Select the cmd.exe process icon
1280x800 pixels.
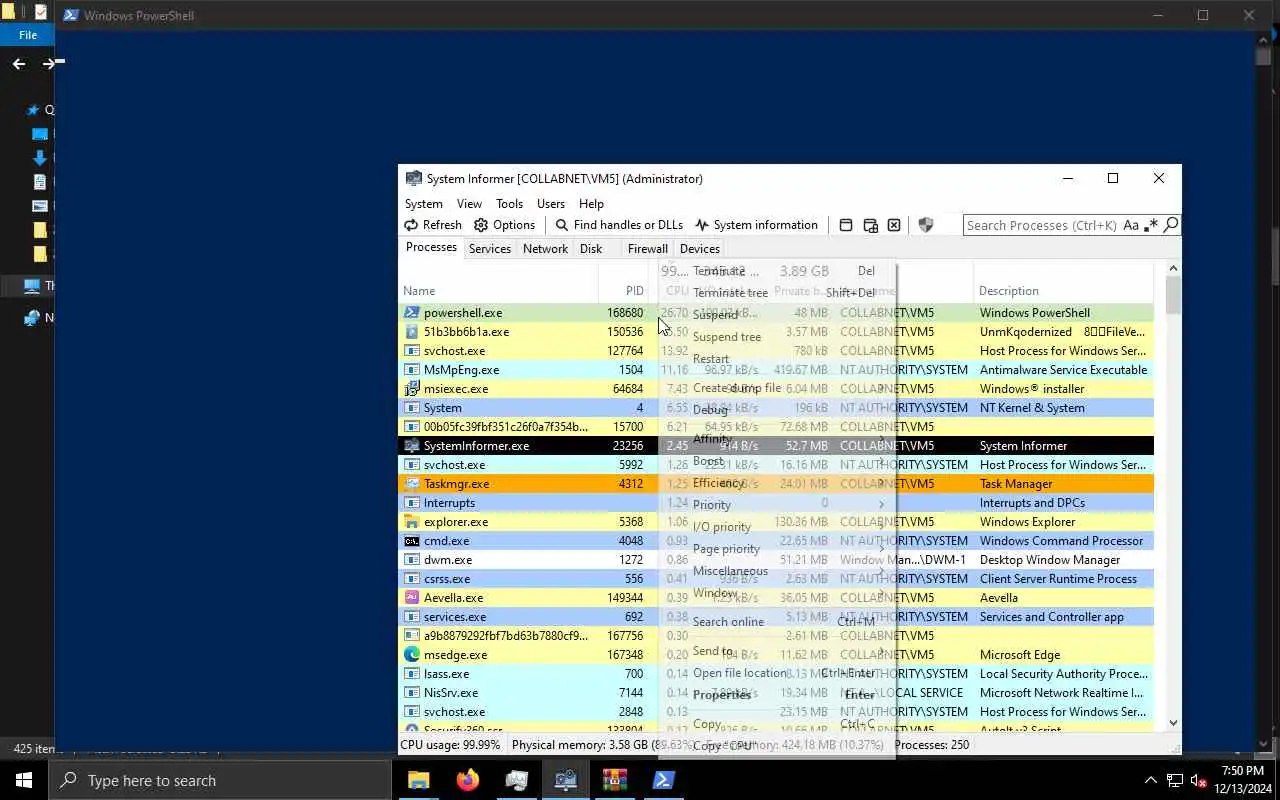tap(411, 541)
